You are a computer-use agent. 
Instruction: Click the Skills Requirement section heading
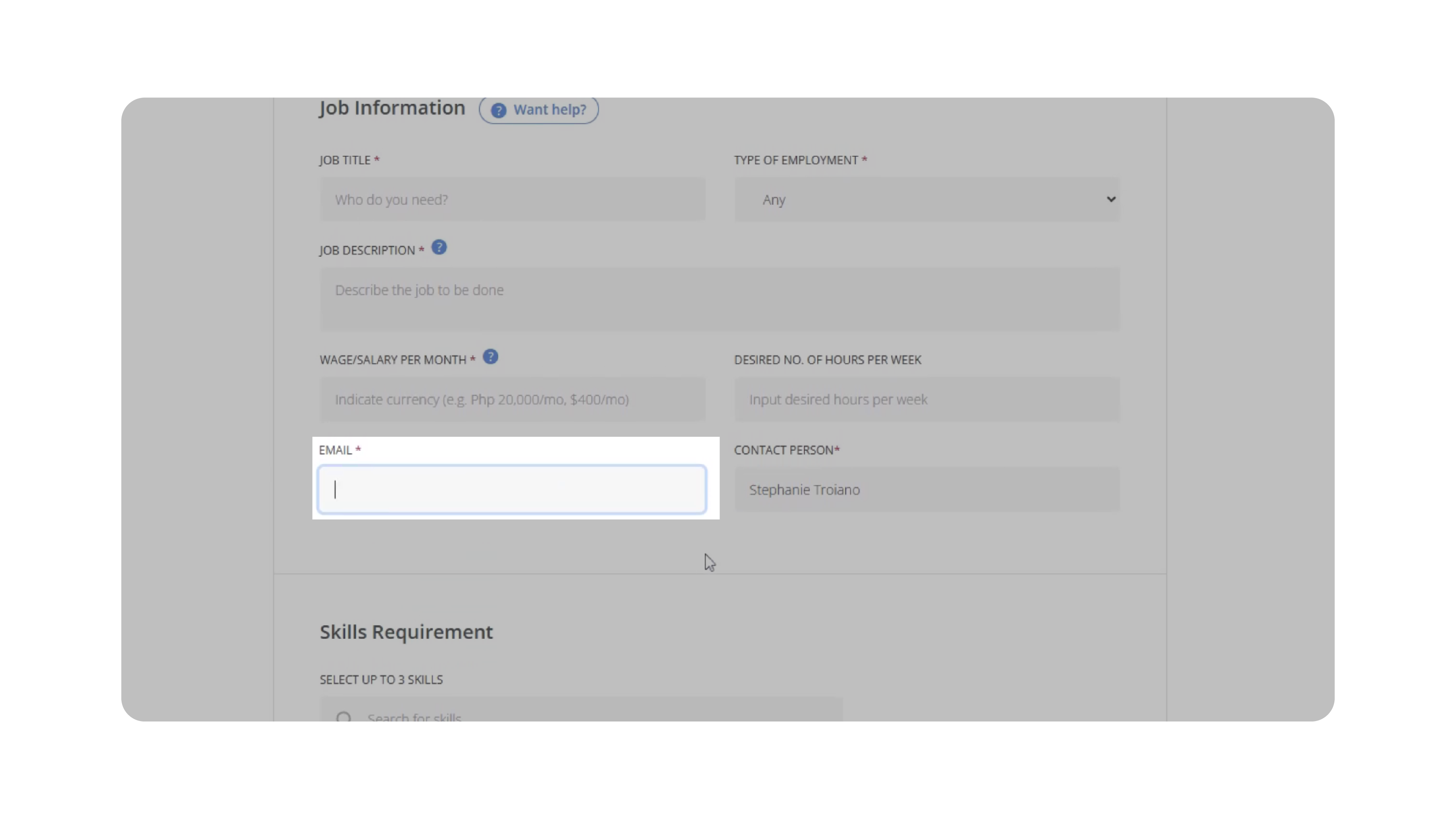pos(406,632)
